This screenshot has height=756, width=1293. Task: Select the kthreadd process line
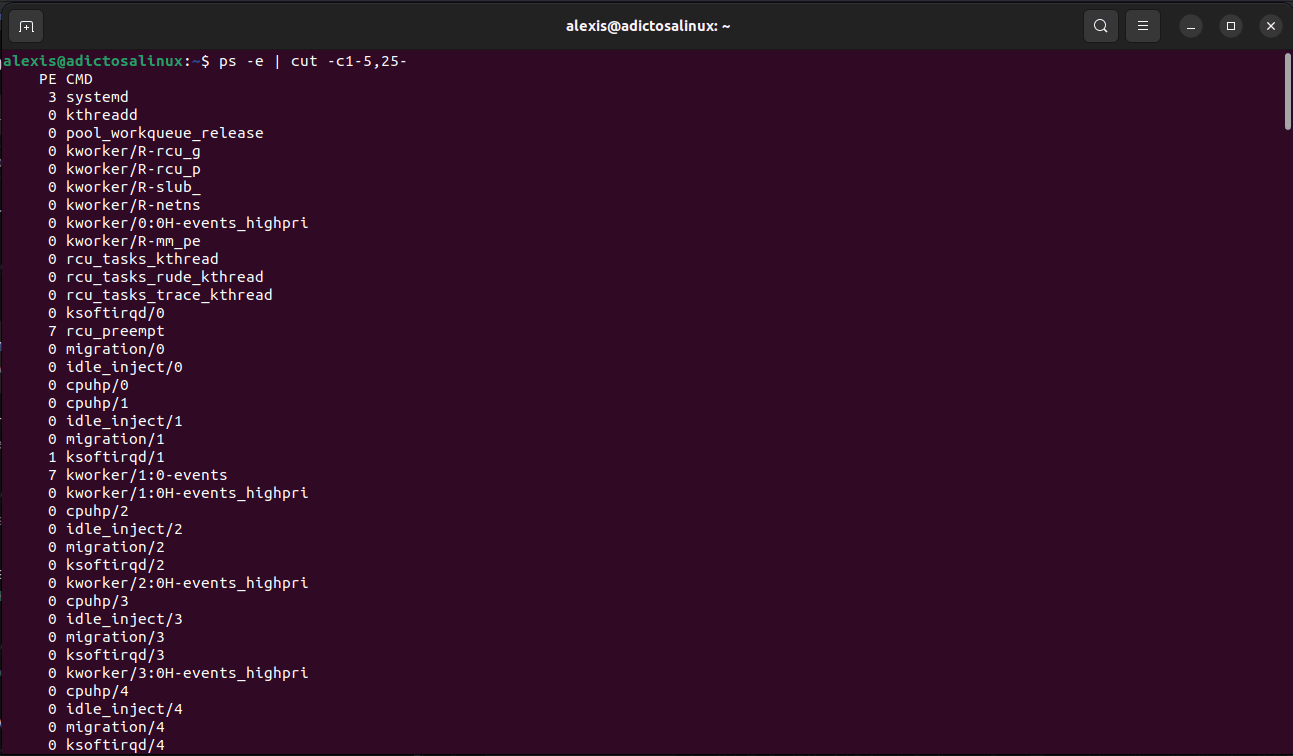point(92,115)
